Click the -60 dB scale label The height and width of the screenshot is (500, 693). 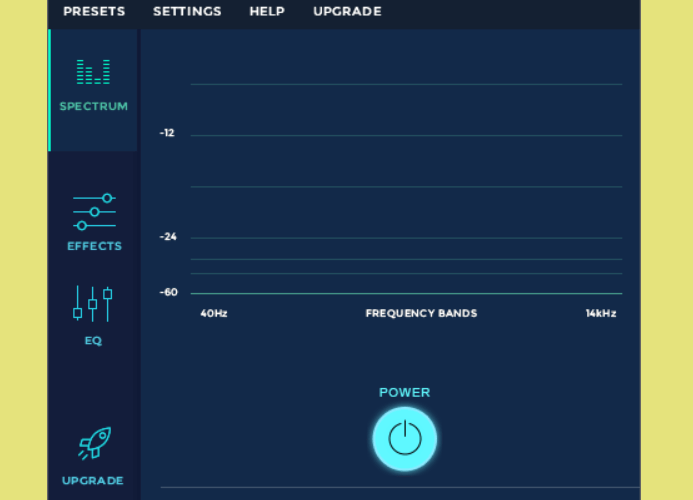(168, 292)
